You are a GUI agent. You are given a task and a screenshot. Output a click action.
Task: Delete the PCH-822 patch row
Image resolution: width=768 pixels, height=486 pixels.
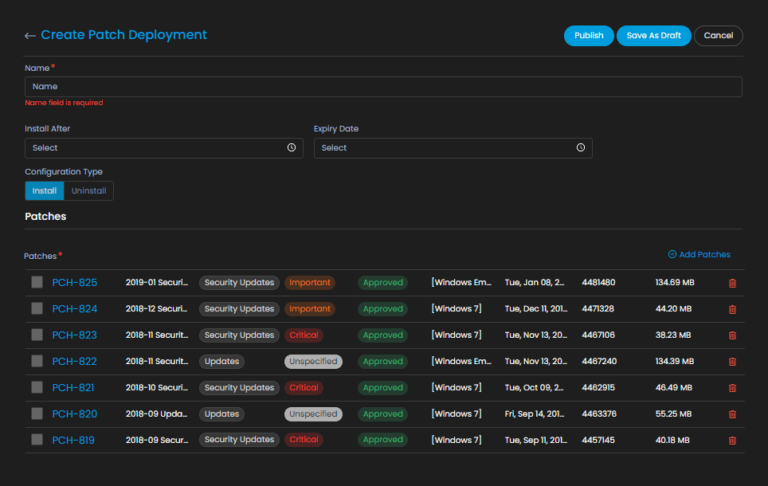732,361
